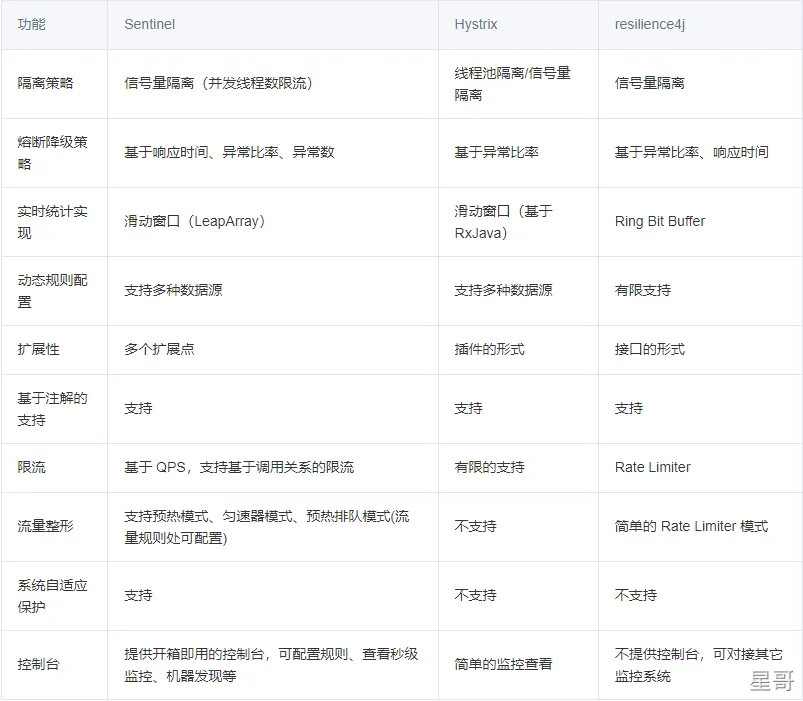The height and width of the screenshot is (701, 803).
Task: Click the 简单的 Rate Limiter 模式 cell
Action: (691, 526)
